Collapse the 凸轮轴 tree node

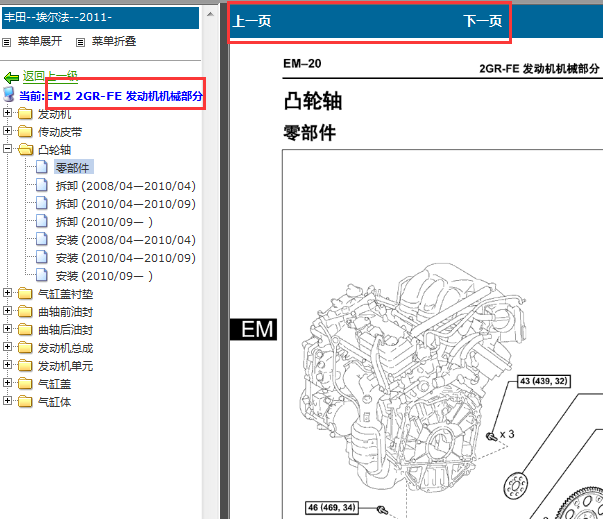7,149
